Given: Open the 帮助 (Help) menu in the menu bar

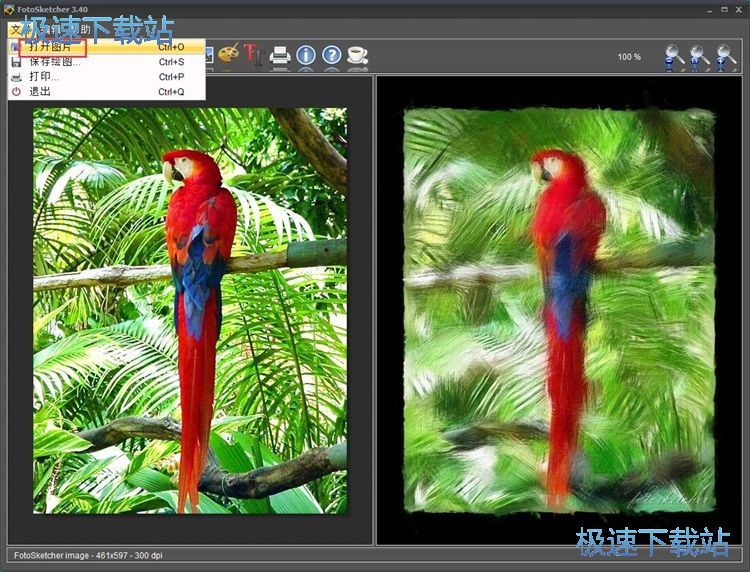Looking at the screenshot, I should point(80,30).
